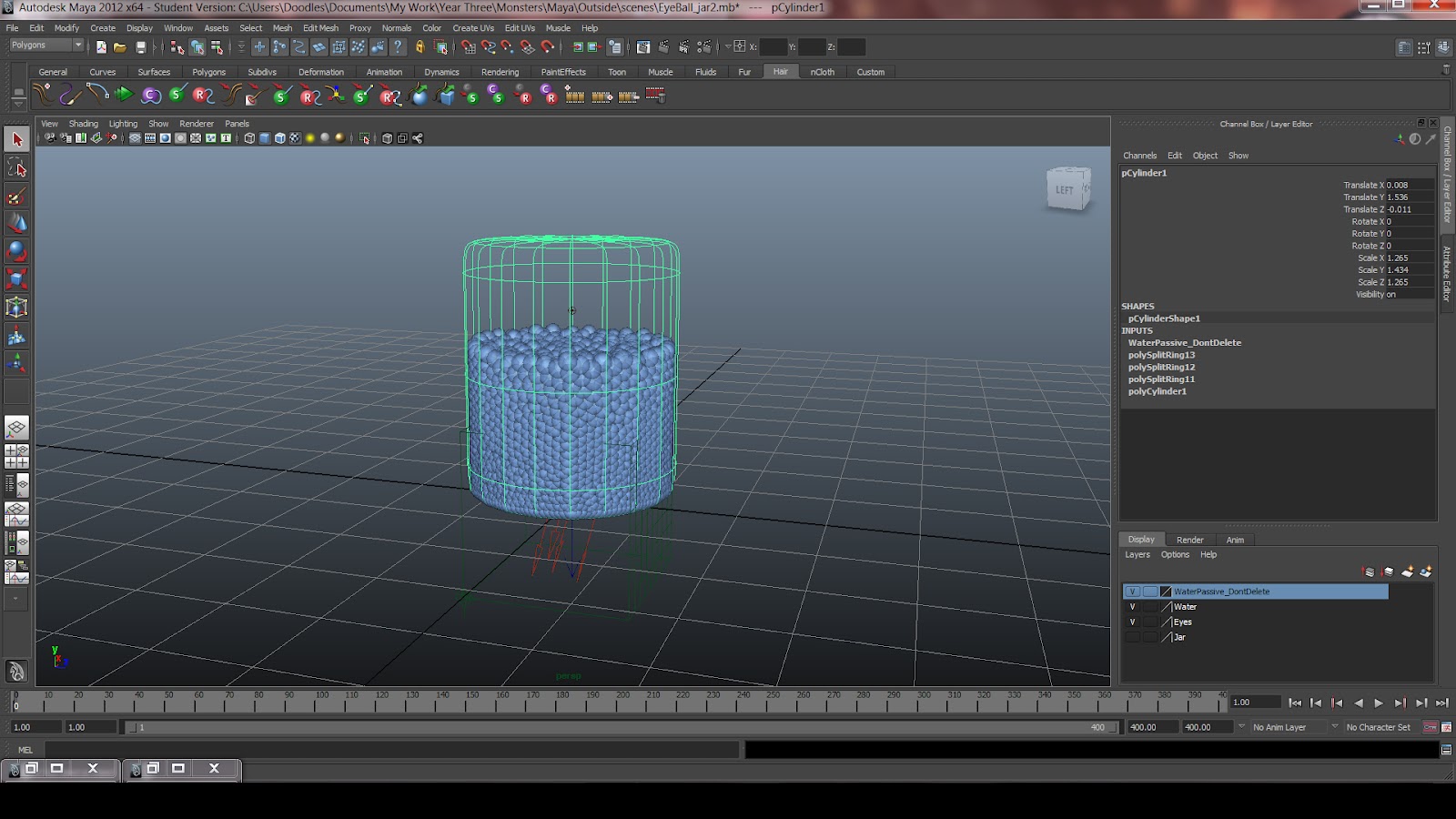Click the Translate Y value field

point(1408,197)
